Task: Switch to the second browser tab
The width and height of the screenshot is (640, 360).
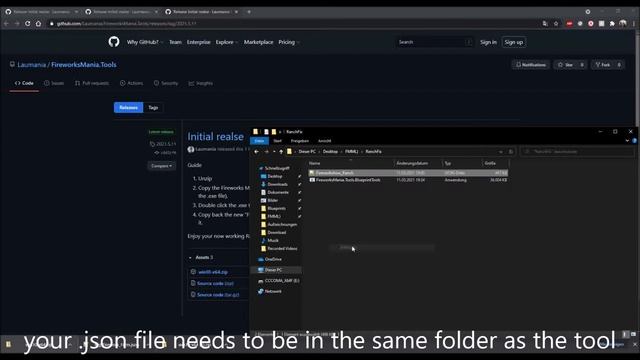Action: tap(121, 12)
